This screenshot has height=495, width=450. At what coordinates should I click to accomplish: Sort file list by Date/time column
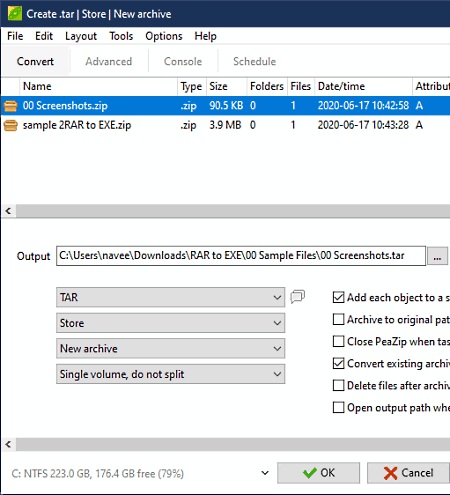(x=363, y=86)
